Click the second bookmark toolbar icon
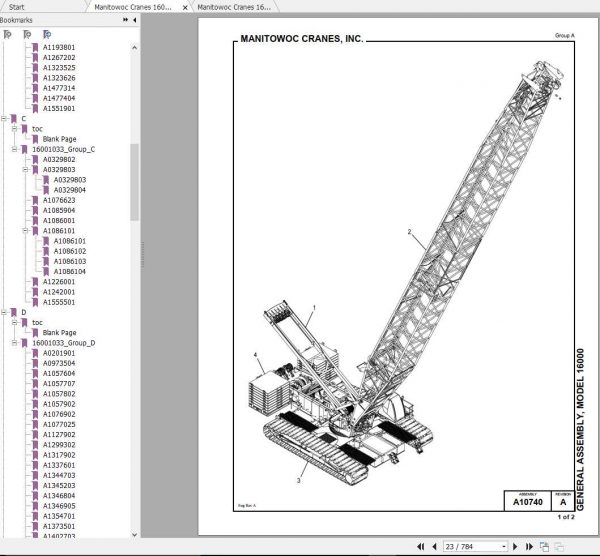The height and width of the screenshot is (556, 600). [x=27, y=35]
